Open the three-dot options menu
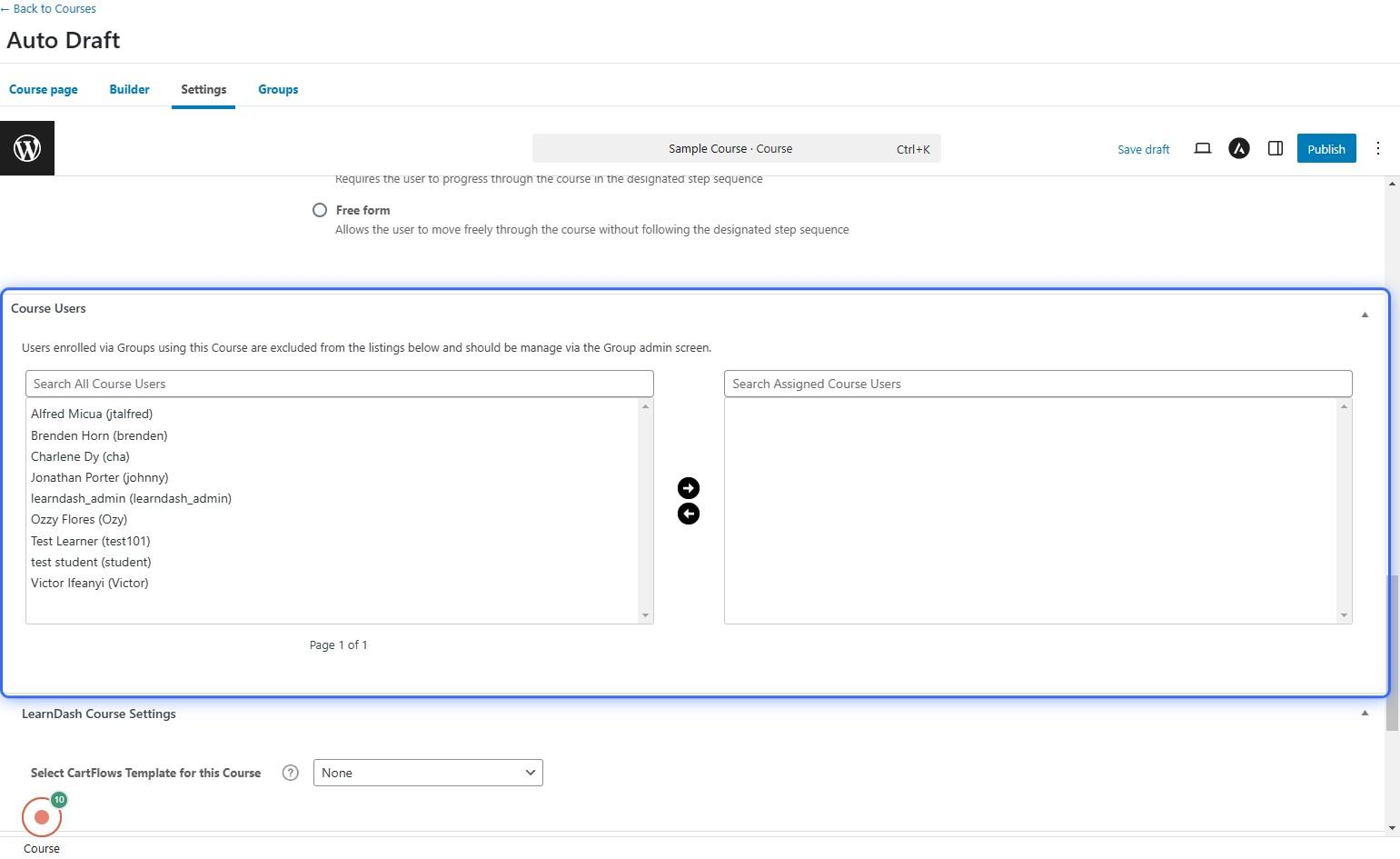This screenshot has width=1400, height=859. (x=1377, y=148)
